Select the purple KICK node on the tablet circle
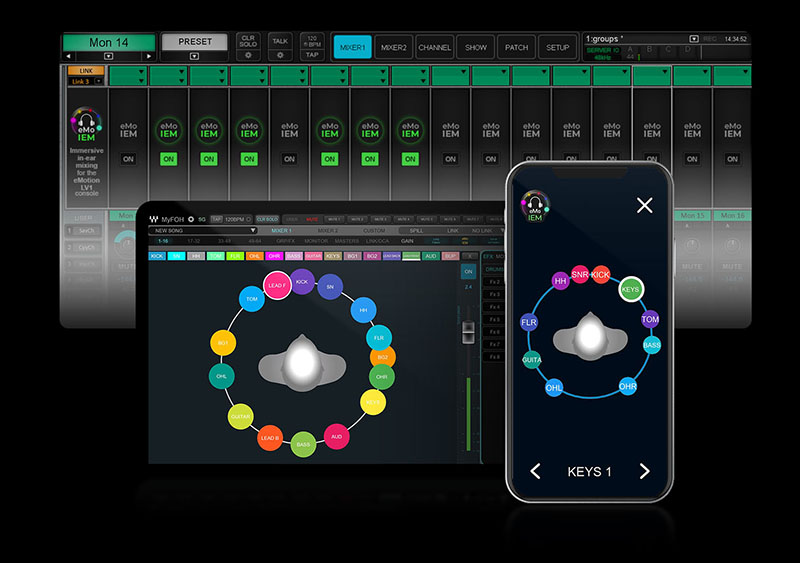800x563 pixels. (302, 282)
